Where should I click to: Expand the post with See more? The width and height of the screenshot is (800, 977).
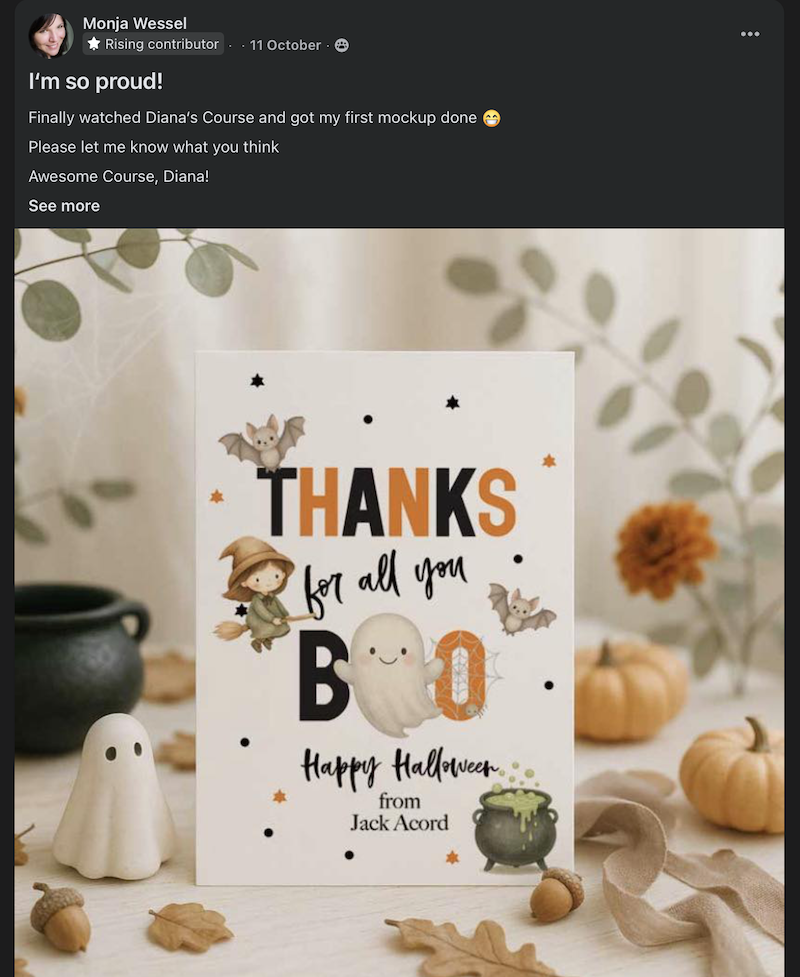tap(64, 206)
